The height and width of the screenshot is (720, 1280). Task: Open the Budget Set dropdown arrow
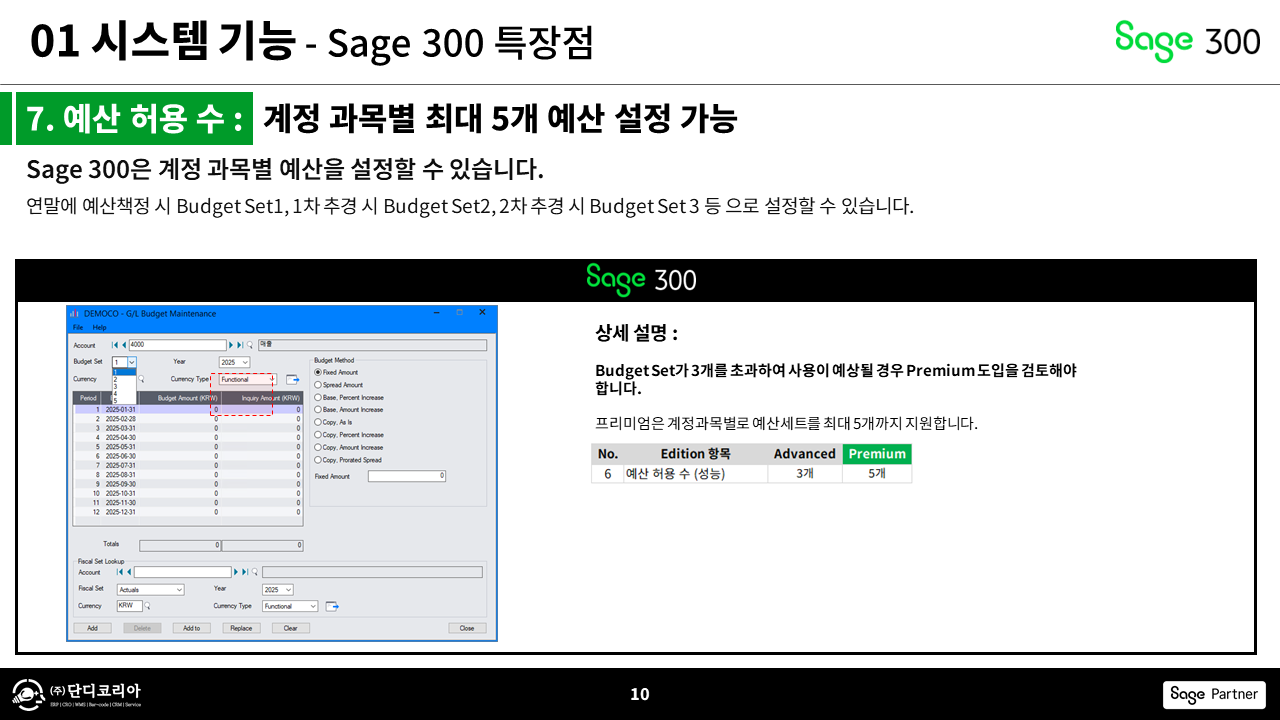pyautogui.click(x=132, y=362)
